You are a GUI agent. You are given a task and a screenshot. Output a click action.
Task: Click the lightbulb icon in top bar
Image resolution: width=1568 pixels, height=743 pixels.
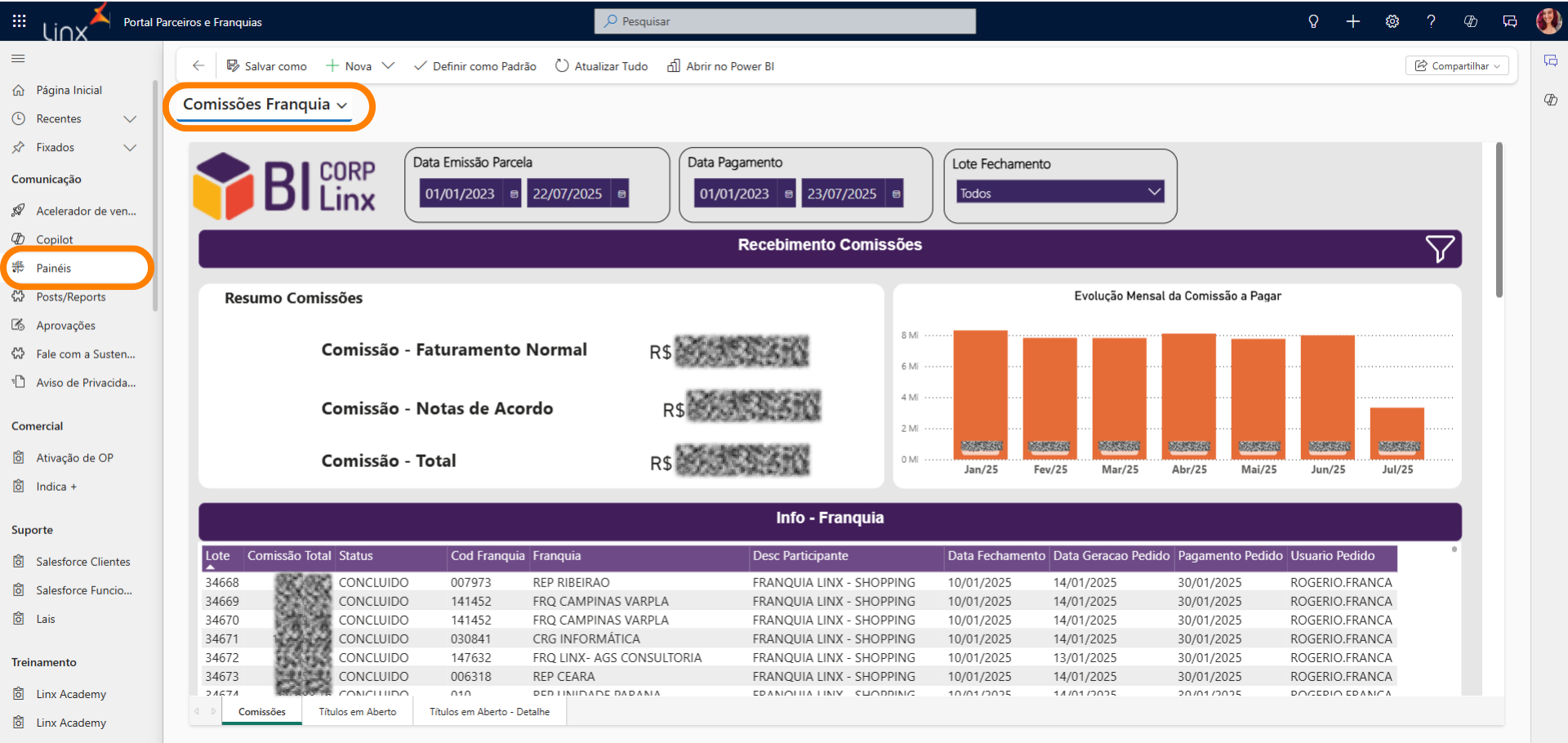click(x=1313, y=21)
